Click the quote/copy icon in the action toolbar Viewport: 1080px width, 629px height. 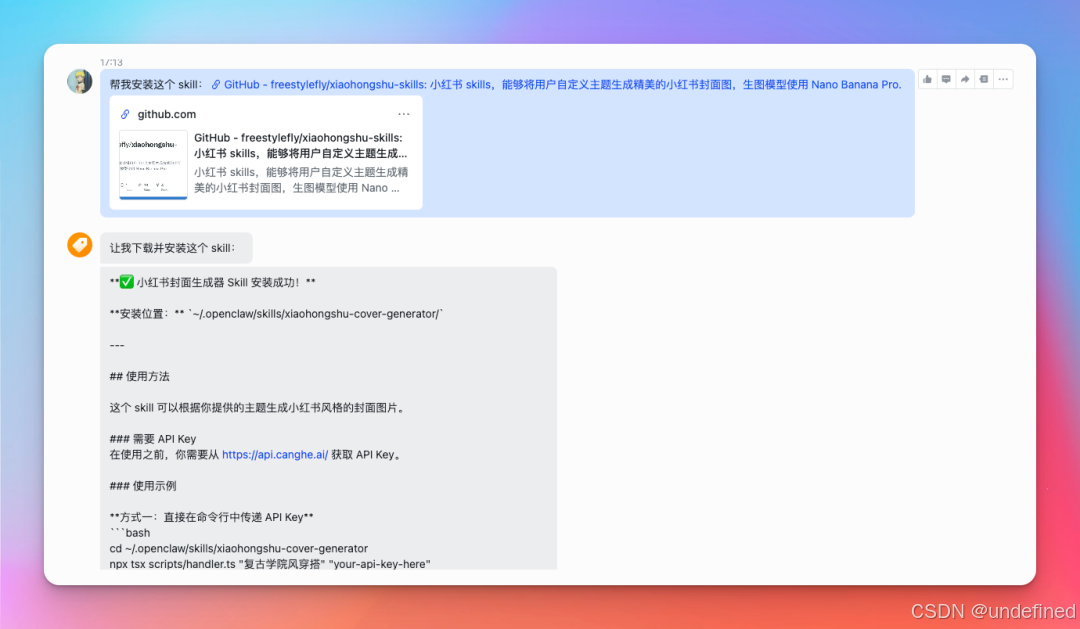983,79
